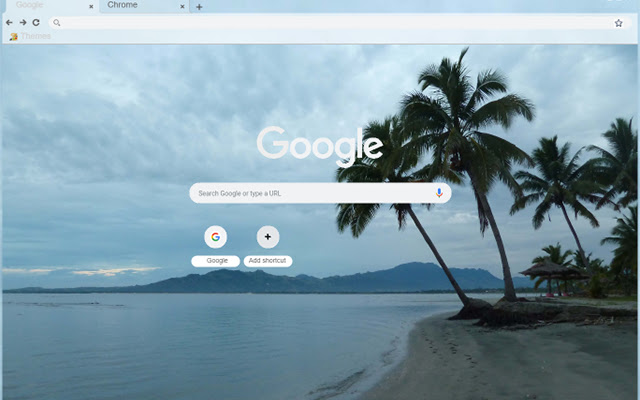
Task: Open the Themes bookmark
Action: click(x=30, y=36)
